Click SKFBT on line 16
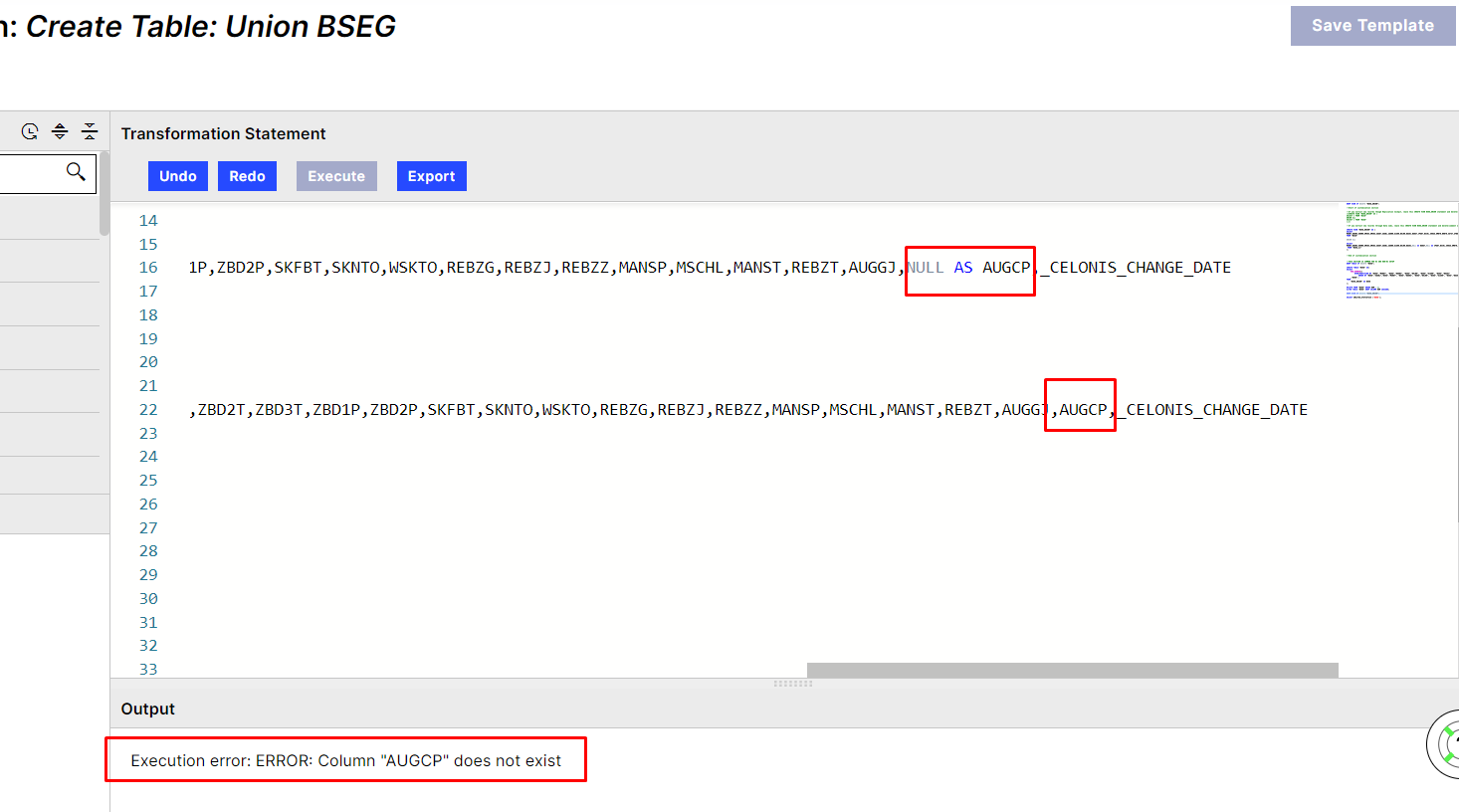Viewport: 1459px width, 812px height. (x=298, y=268)
